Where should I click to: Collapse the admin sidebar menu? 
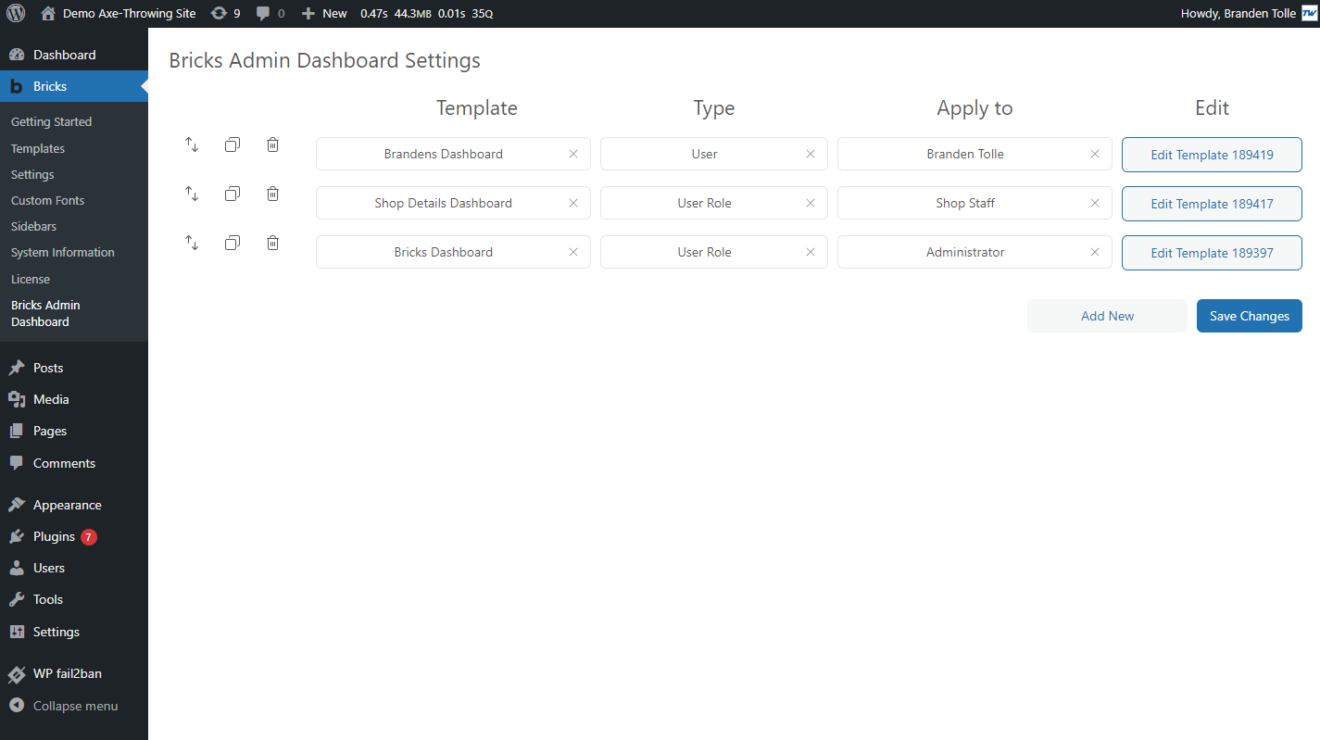pyautogui.click(x=75, y=706)
